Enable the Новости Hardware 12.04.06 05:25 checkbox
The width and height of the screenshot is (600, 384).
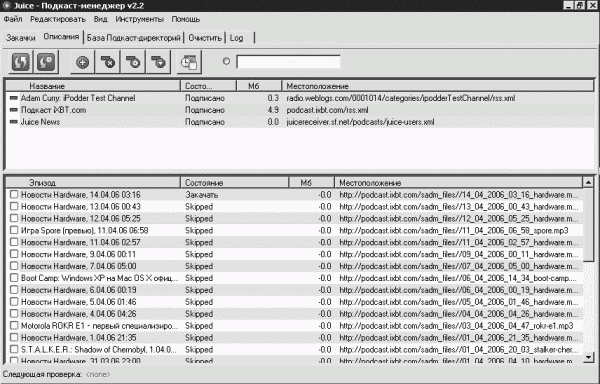pos(14,218)
